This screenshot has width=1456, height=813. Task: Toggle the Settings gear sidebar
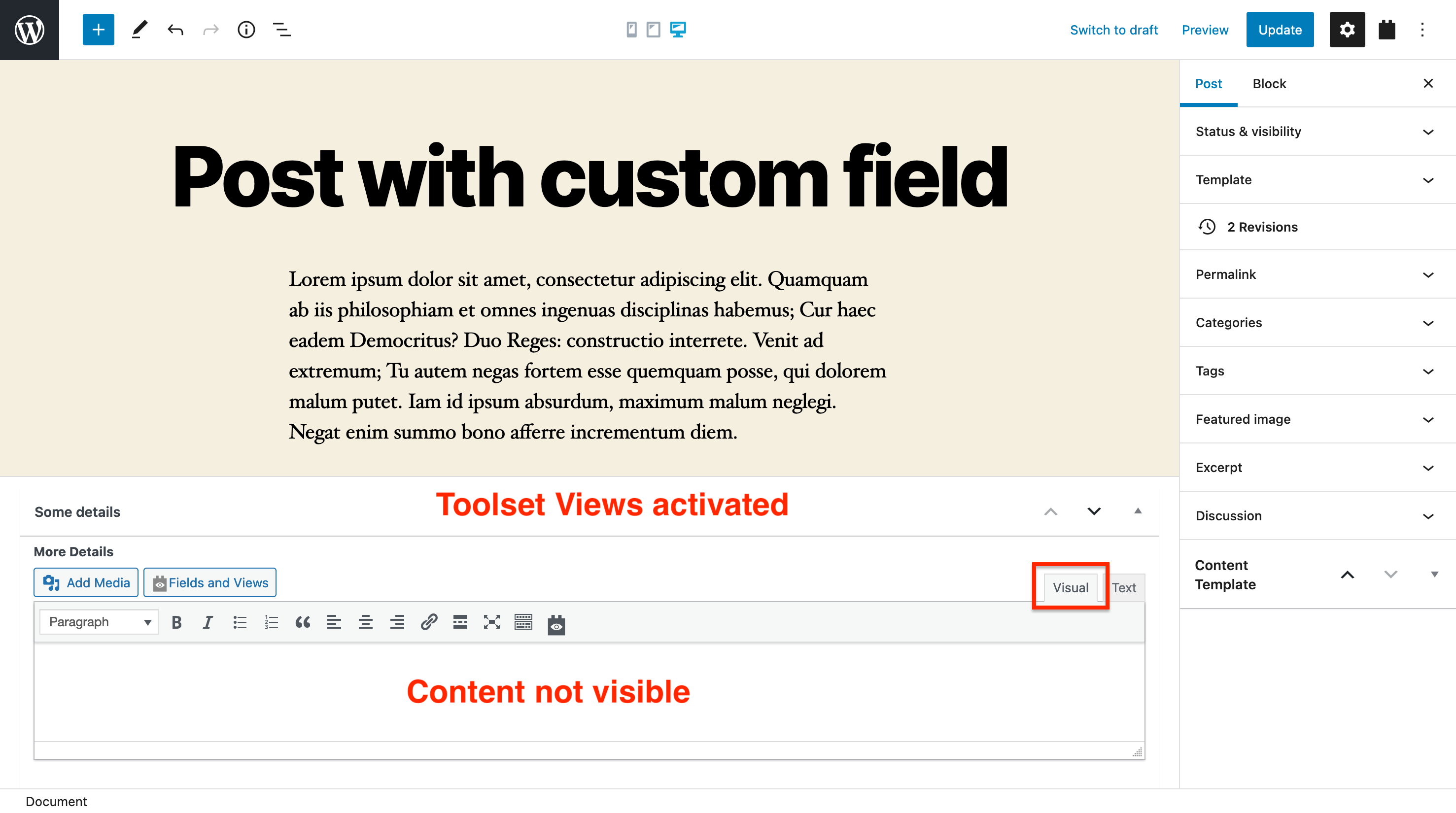pyautogui.click(x=1347, y=30)
